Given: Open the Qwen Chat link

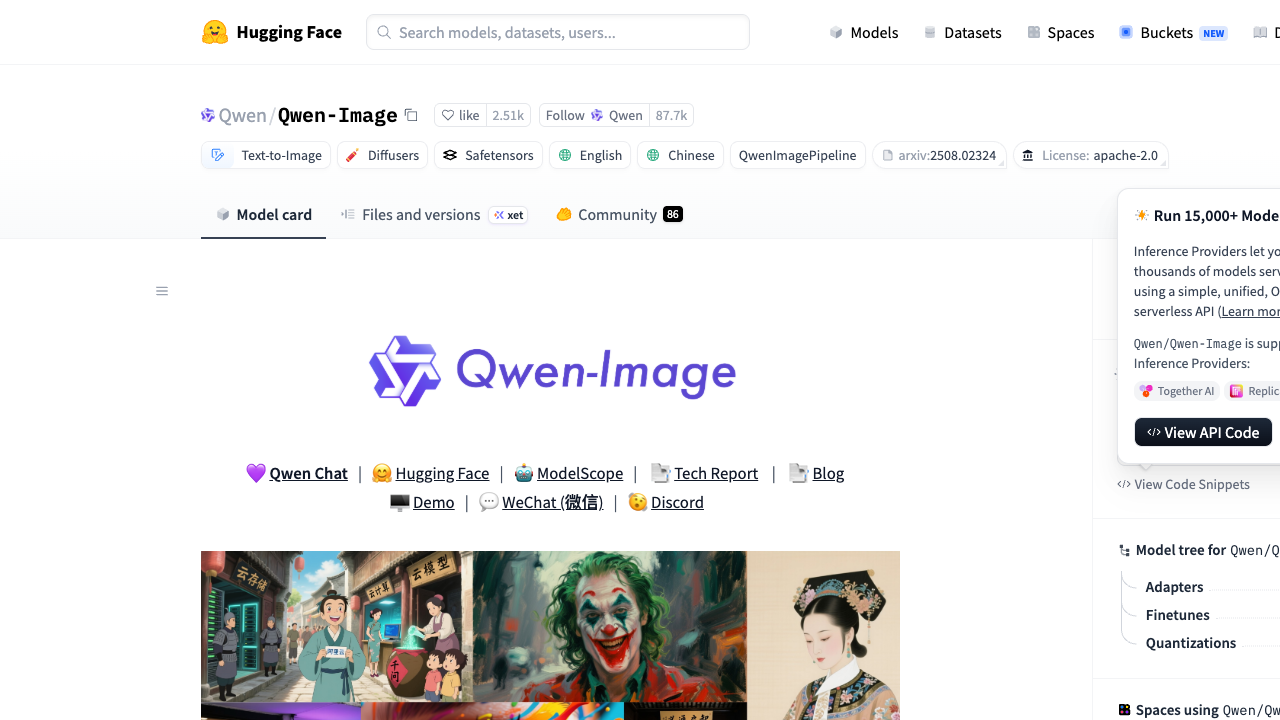Looking at the screenshot, I should coord(309,473).
